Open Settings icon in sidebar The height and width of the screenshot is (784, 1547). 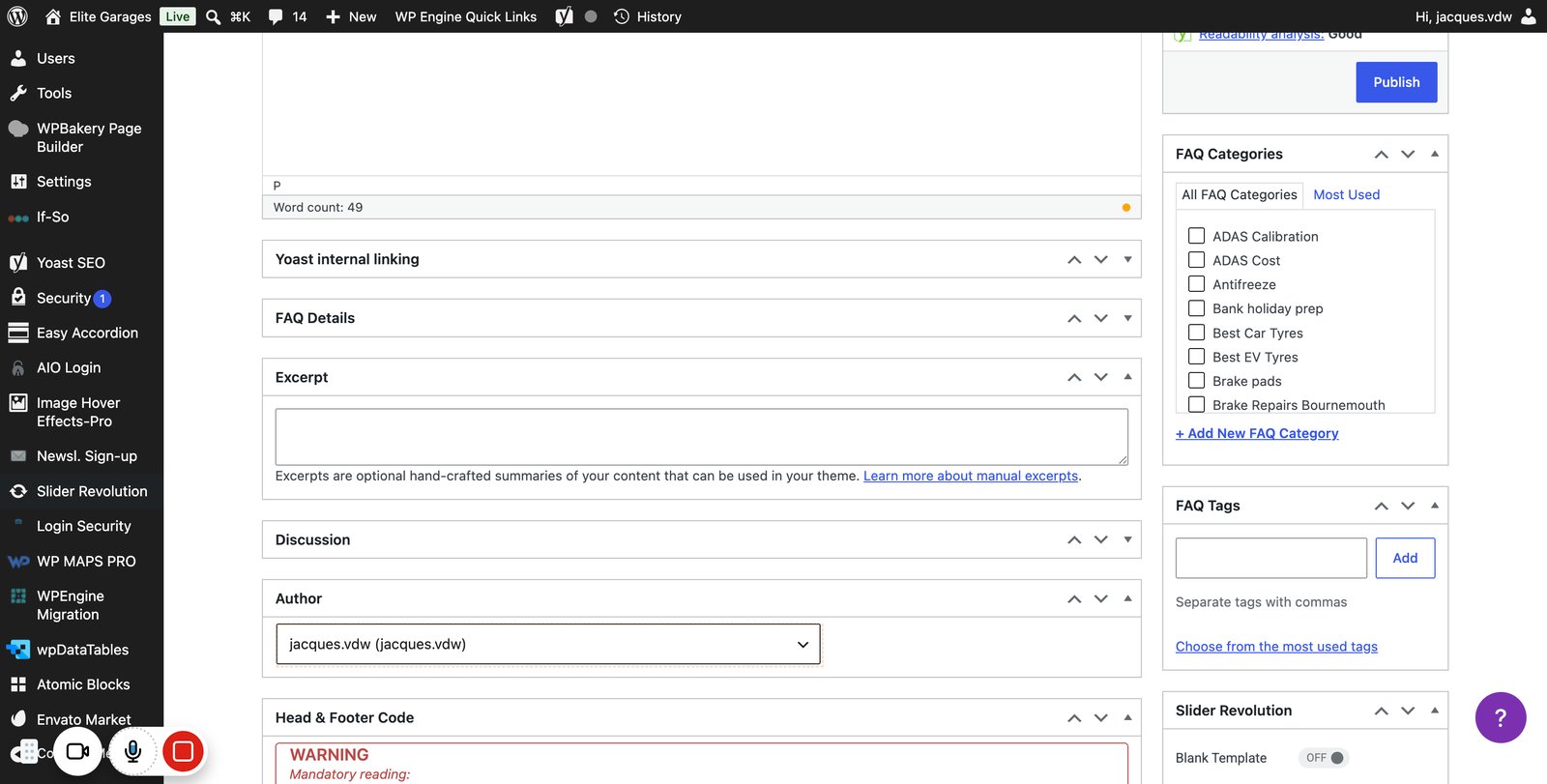pos(18,182)
